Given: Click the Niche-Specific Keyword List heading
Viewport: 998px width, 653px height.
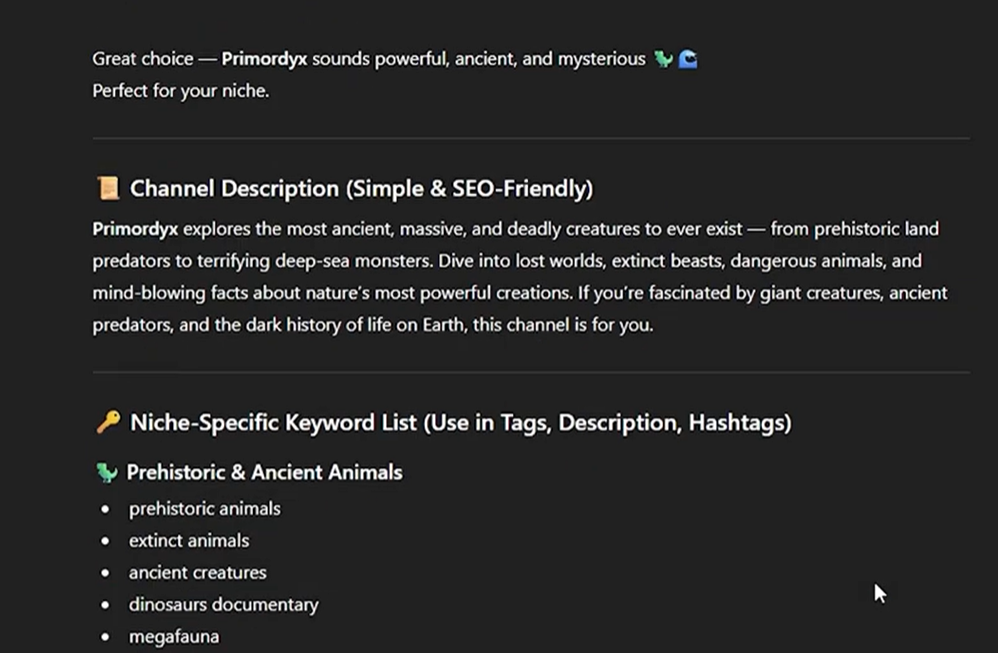Looking at the screenshot, I should pos(460,423).
